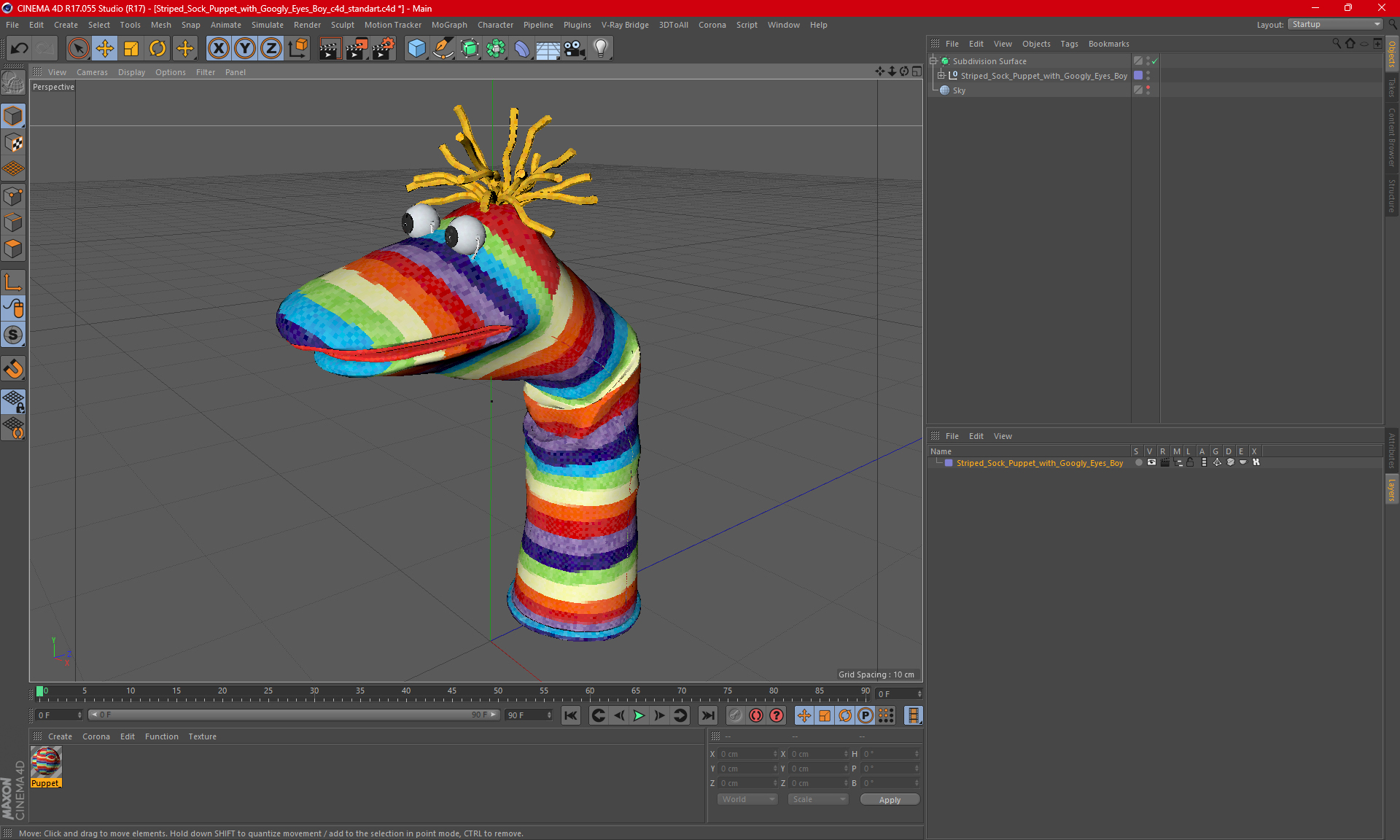Play the animation forward
The image size is (1400, 840).
(639, 715)
